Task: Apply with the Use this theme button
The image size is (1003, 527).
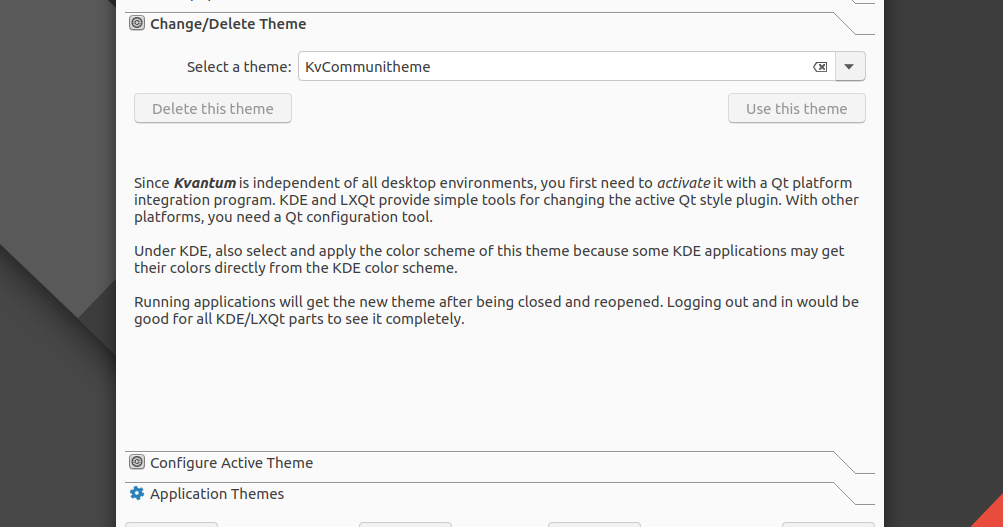Action: click(x=796, y=109)
